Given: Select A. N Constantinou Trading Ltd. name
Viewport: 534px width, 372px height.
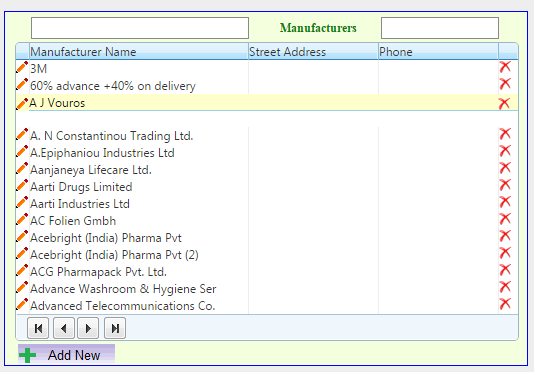Looking at the screenshot, I should pos(111,136).
